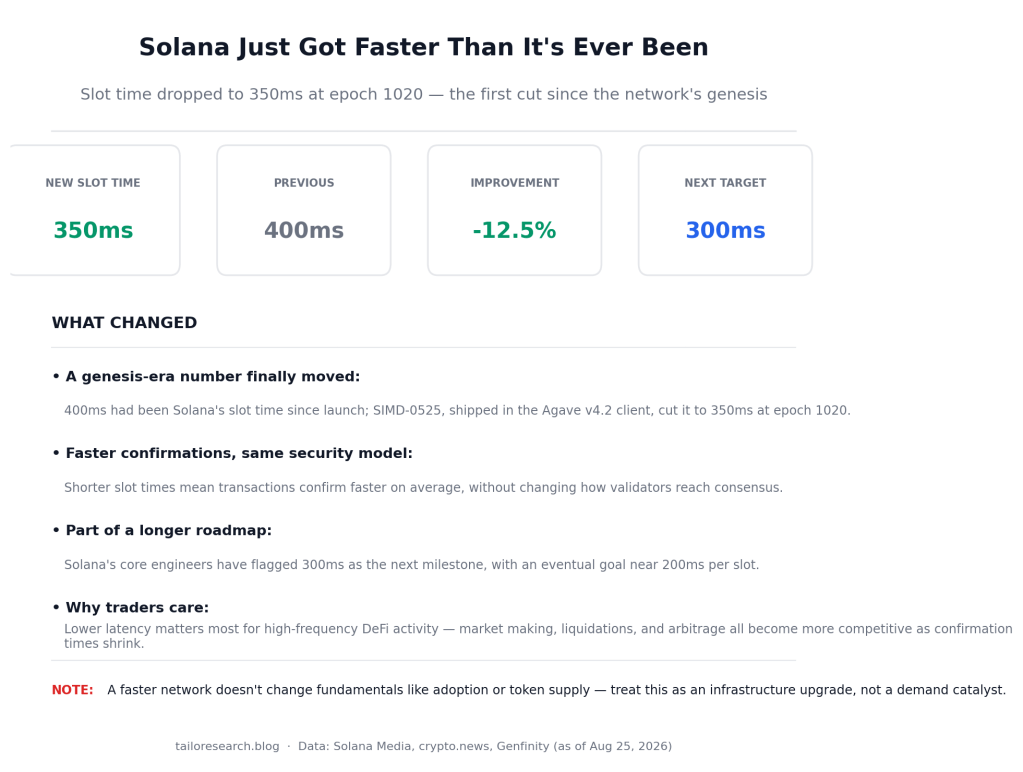Select the high-frequency DeFi activity paragraph
The width and height of the screenshot is (1023, 772).
coord(538,636)
